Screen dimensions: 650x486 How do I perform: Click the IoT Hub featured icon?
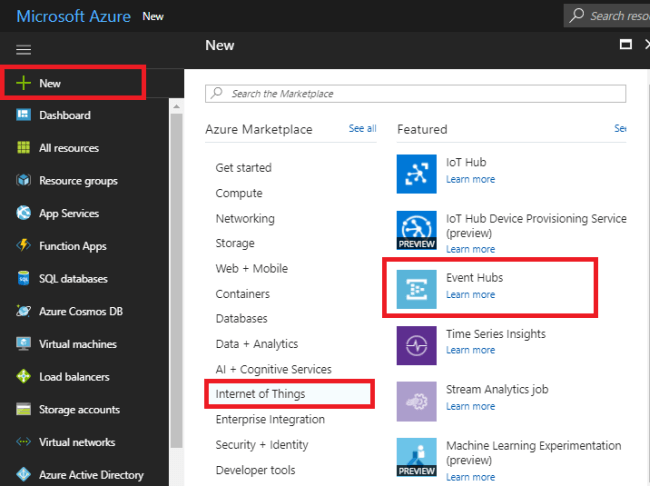pyautogui.click(x=416, y=172)
